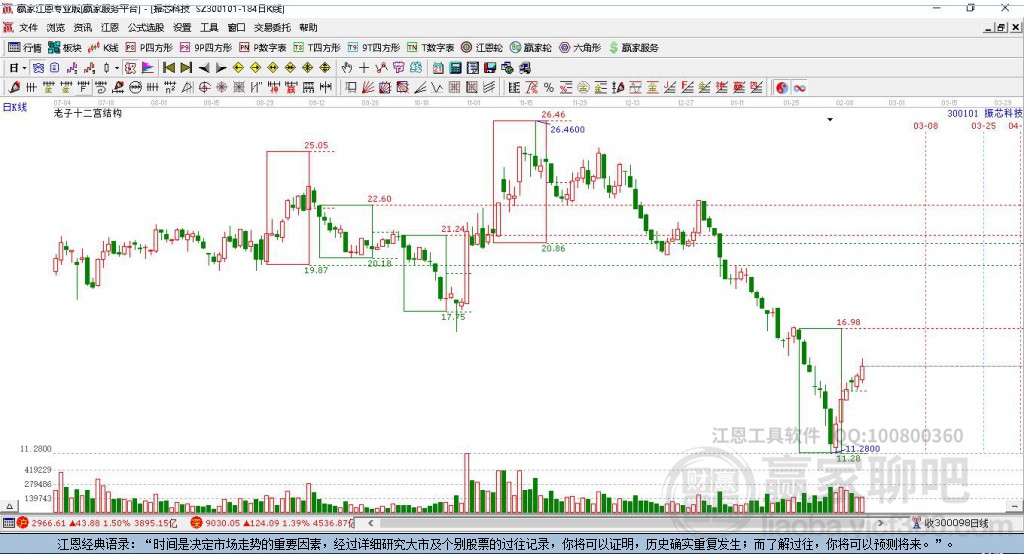Click the yin-yang red blue icon
Image resolution: width=1024 pixels, height=554 pixels.
coord(782,88)
